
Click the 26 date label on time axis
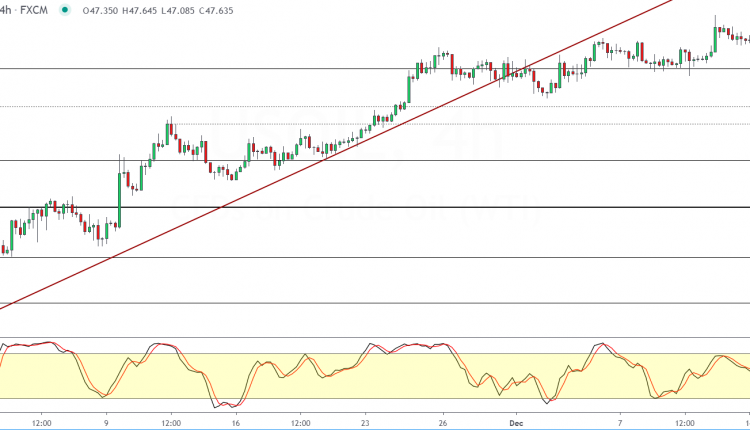pyautogui.click(x=442, y=423)
